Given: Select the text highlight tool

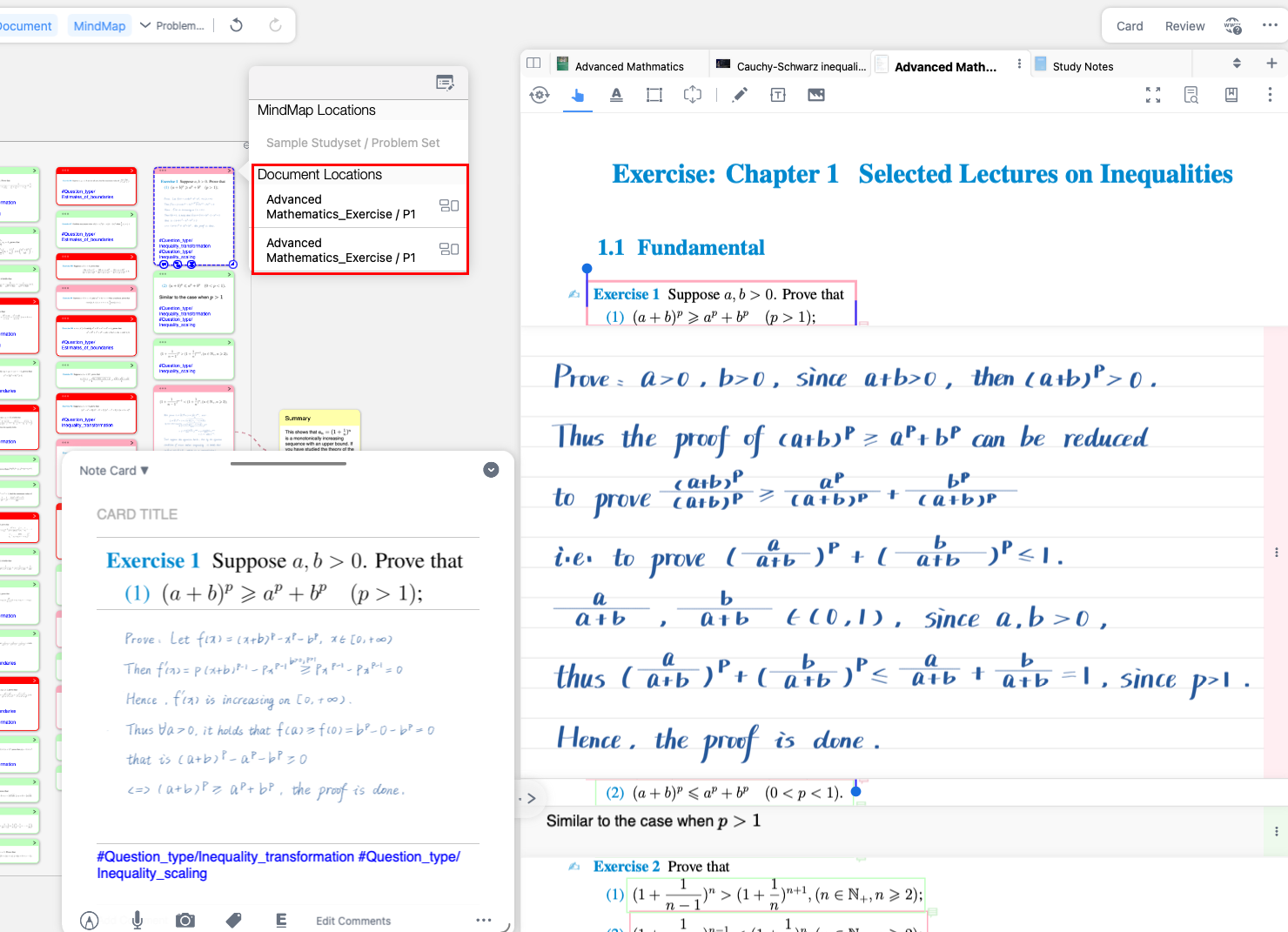Looking at the screenshot, I should 616,96.
